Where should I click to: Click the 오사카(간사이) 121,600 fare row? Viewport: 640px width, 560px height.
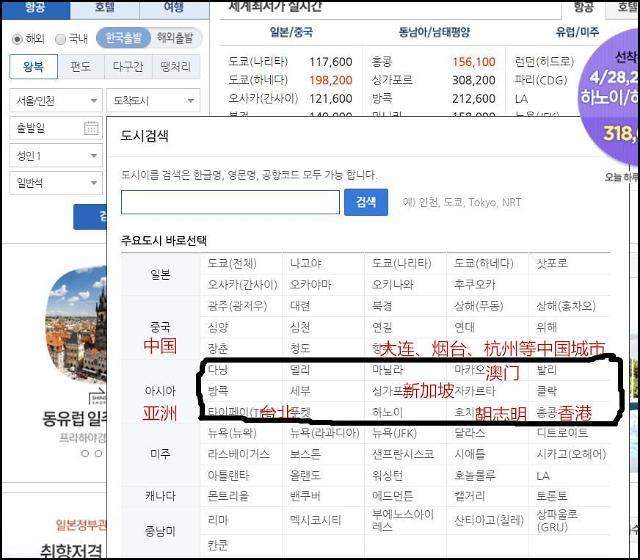290,98
